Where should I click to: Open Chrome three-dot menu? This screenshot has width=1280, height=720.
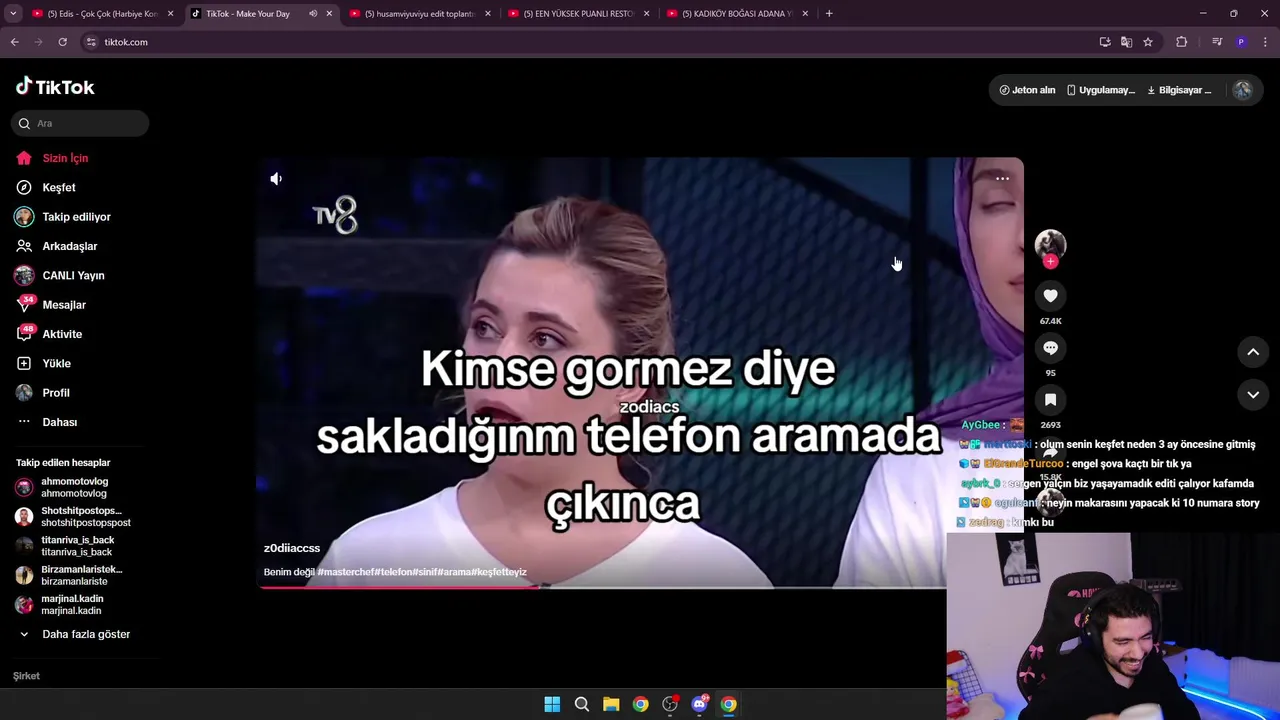(x=1266, y=42)
